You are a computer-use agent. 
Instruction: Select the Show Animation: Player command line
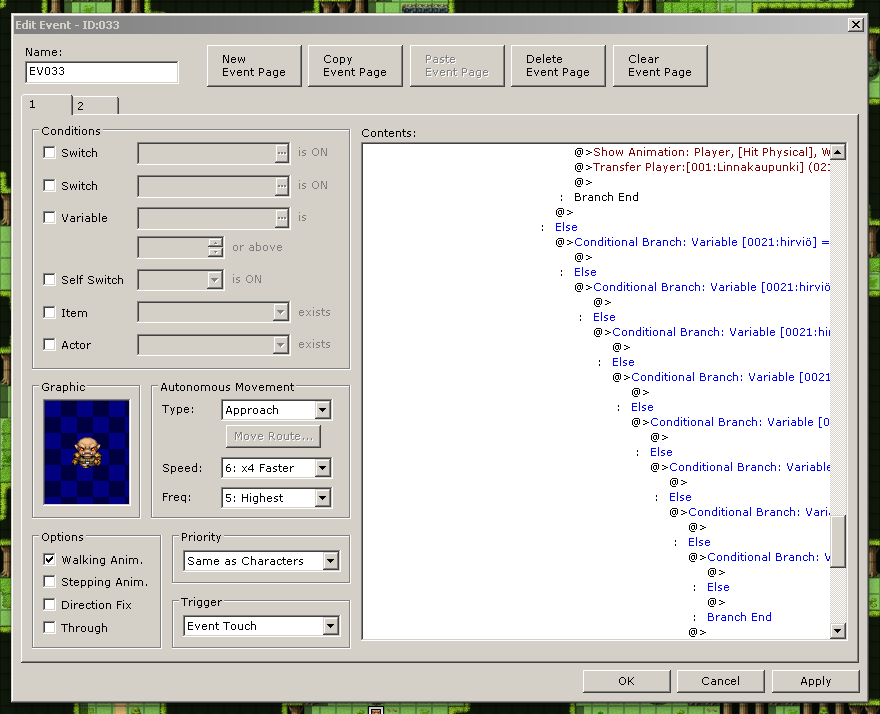tap(702, 152)
